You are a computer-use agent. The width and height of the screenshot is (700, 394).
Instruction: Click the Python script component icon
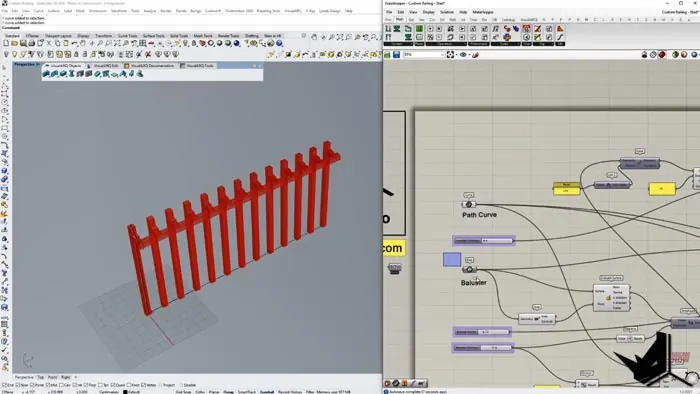pos(507,37)
